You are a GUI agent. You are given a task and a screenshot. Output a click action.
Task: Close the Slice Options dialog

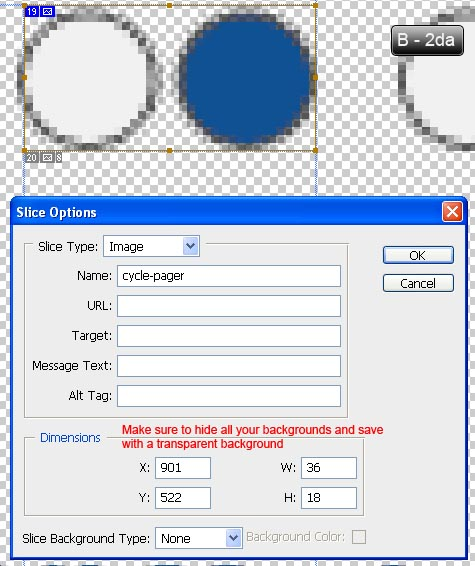pos(452,212)
